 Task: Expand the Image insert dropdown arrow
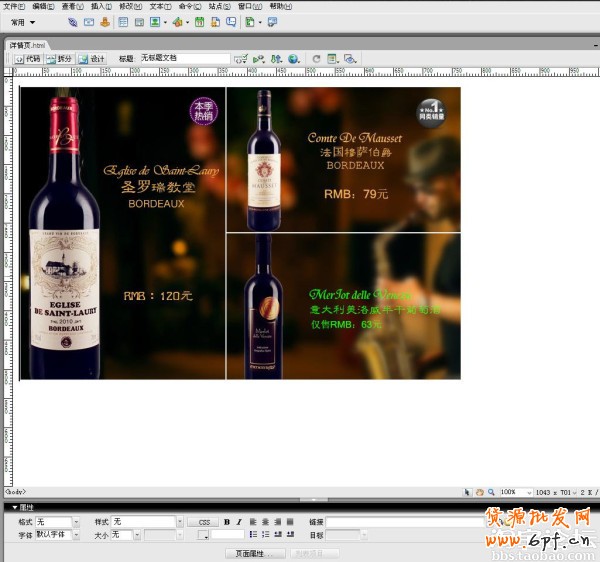(x=165, y=23)
